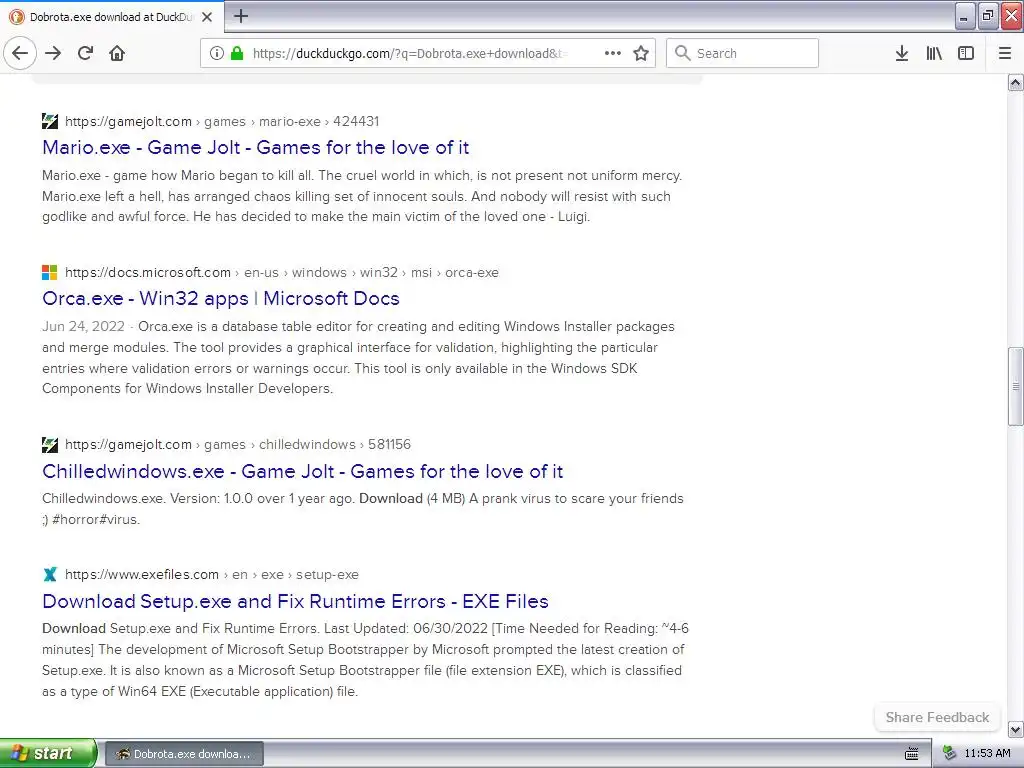The width and height of the screenshot is (1024, 768).
Task: Click docs.microsoft.com orca-exe URL breadcrumb
Action: tap(281, 272)
